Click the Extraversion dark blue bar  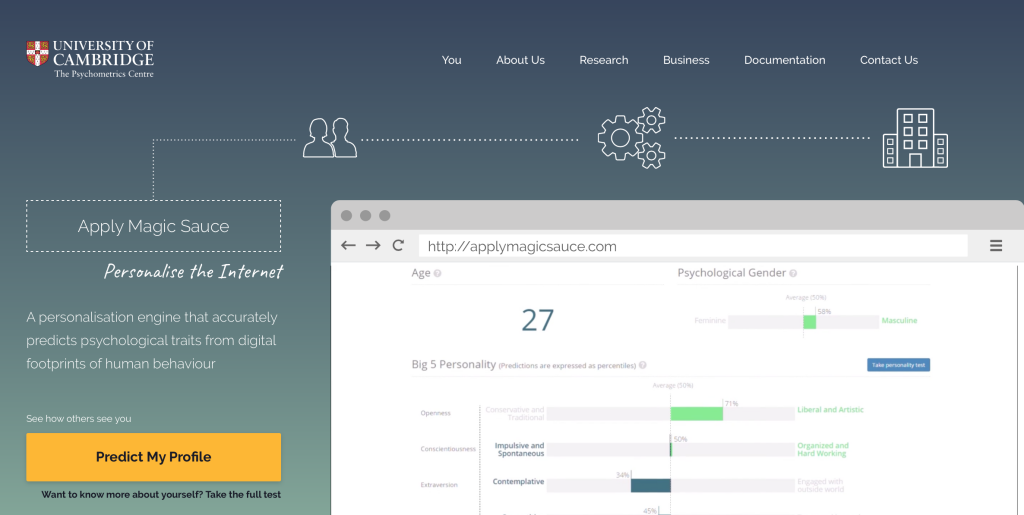[x=650, y=485]
